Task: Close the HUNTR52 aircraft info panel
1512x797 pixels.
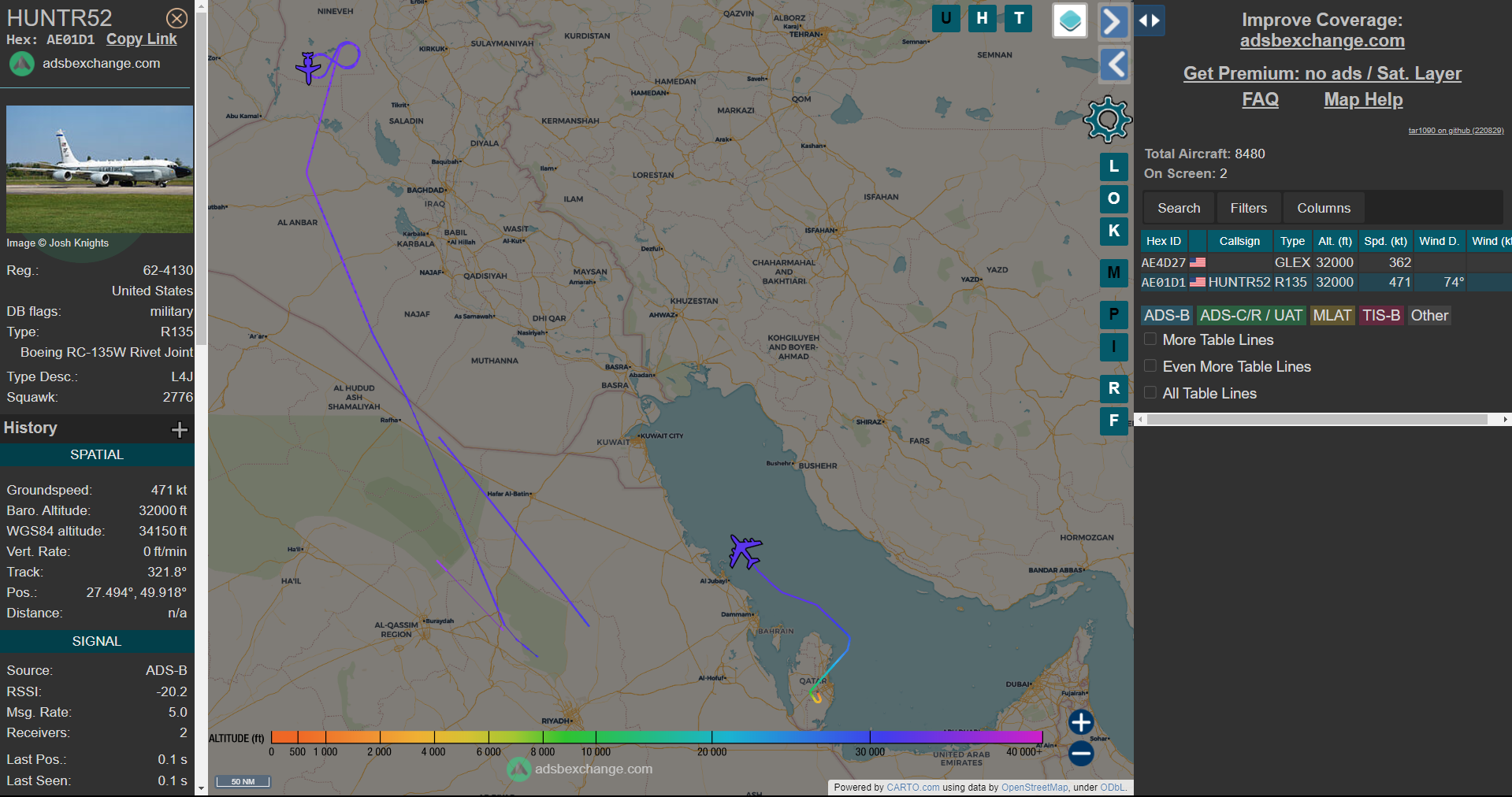Action: (x=177, y=18)
